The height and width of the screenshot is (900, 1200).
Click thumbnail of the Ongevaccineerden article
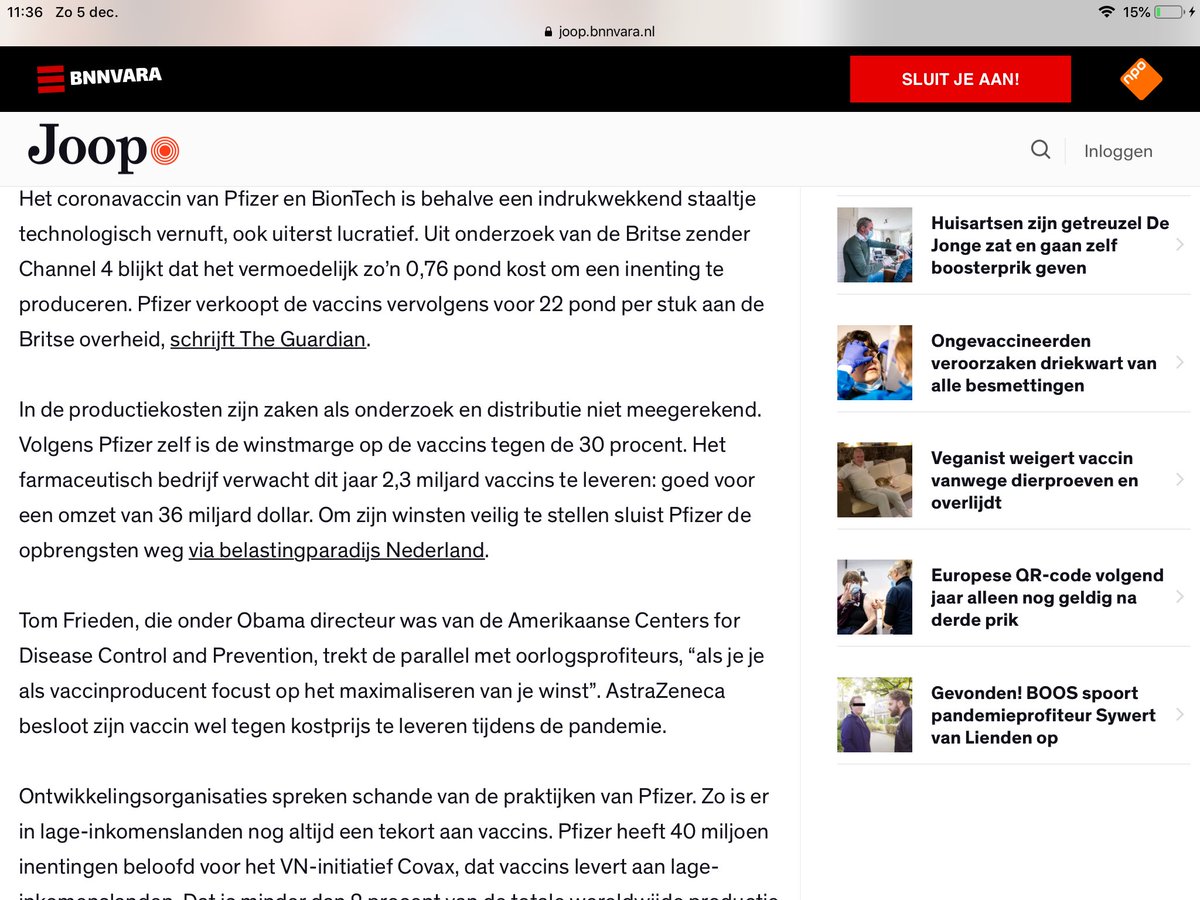(875, 362)
